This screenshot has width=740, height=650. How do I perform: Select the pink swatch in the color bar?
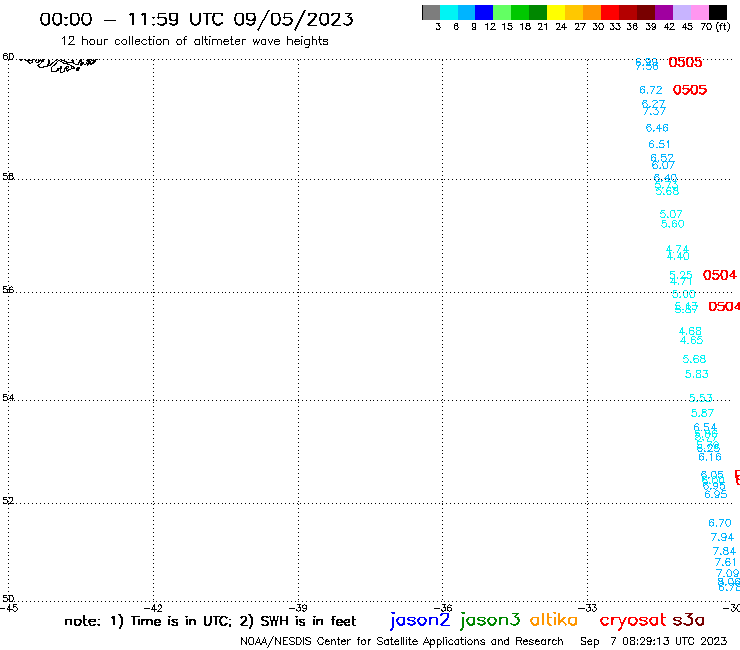(699, 12)
